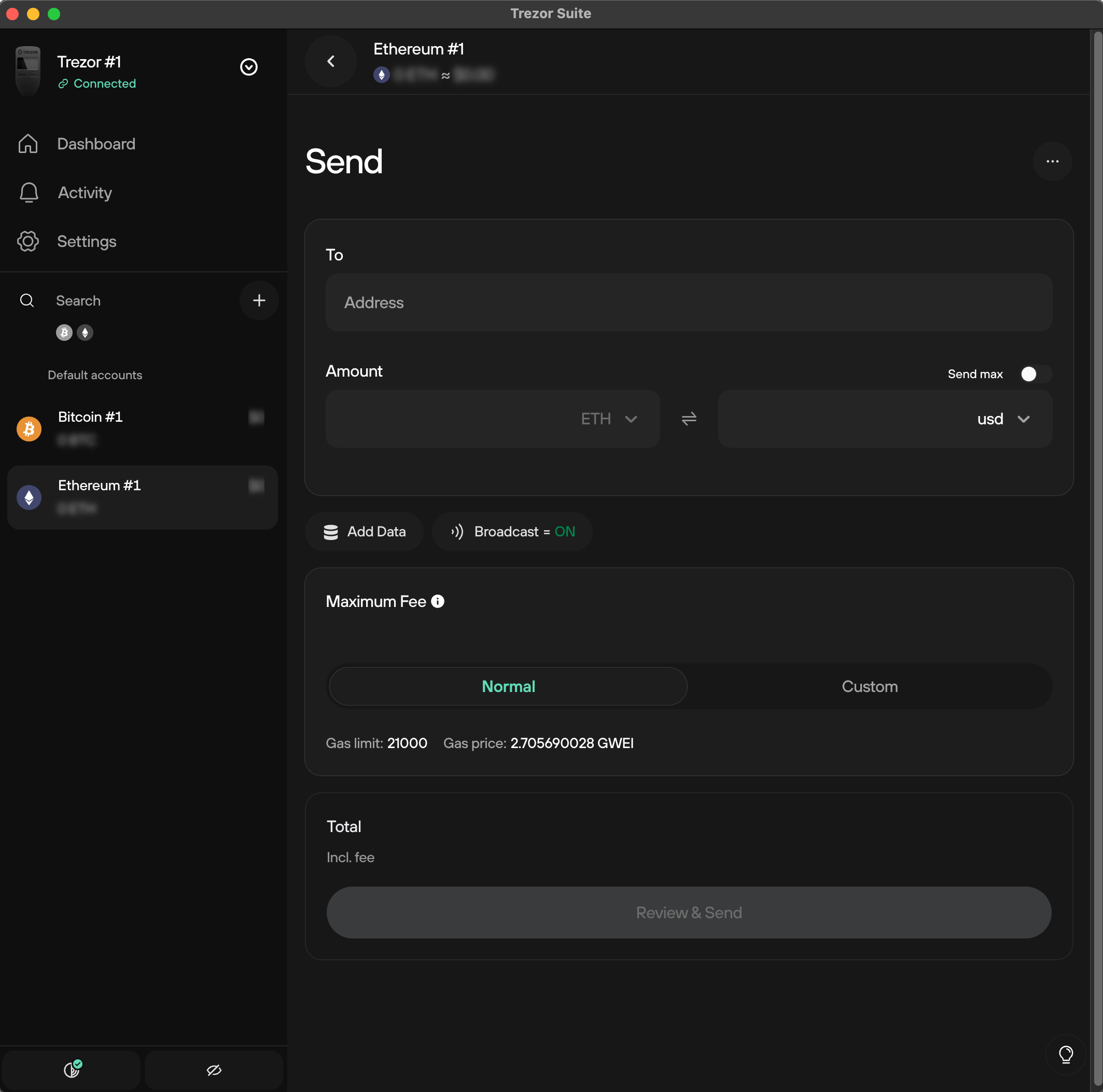
Task: Open the lightbulb guide icon
Action: coord(1065,1054)
